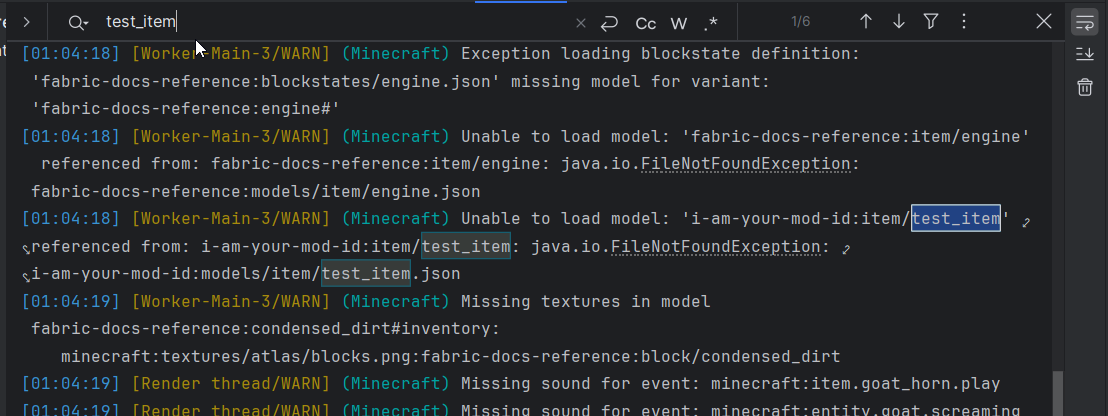Close the search bar
The width and height of the screenshot is (1108, 416).
pos(1043,21)
